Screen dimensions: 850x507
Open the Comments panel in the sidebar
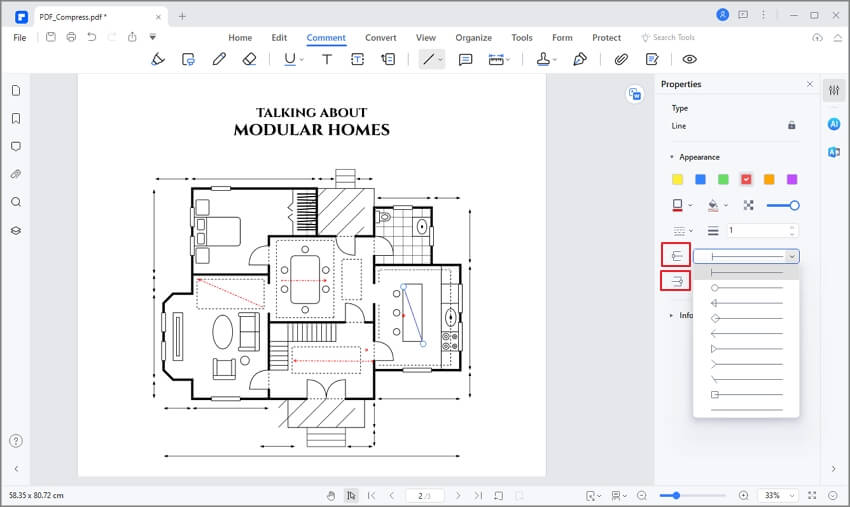tap(16, 146)
